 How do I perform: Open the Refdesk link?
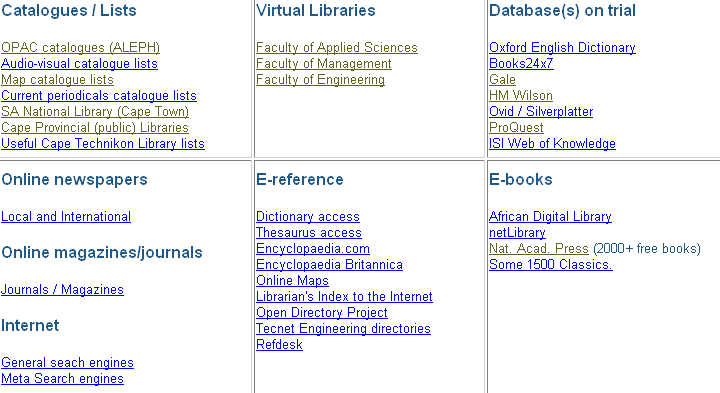tap(279, 345)
